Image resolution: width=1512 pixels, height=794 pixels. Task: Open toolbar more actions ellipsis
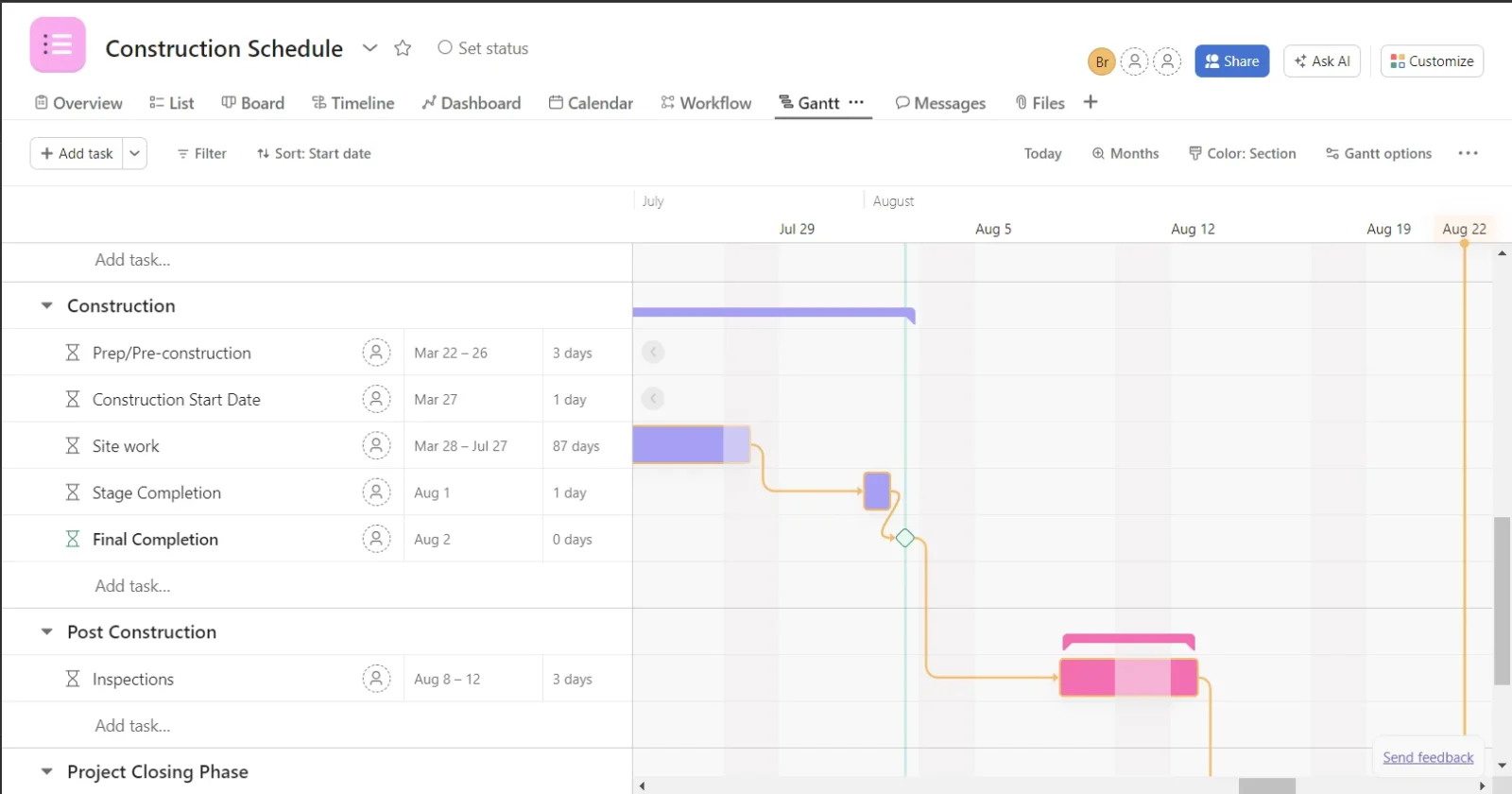1468,153
